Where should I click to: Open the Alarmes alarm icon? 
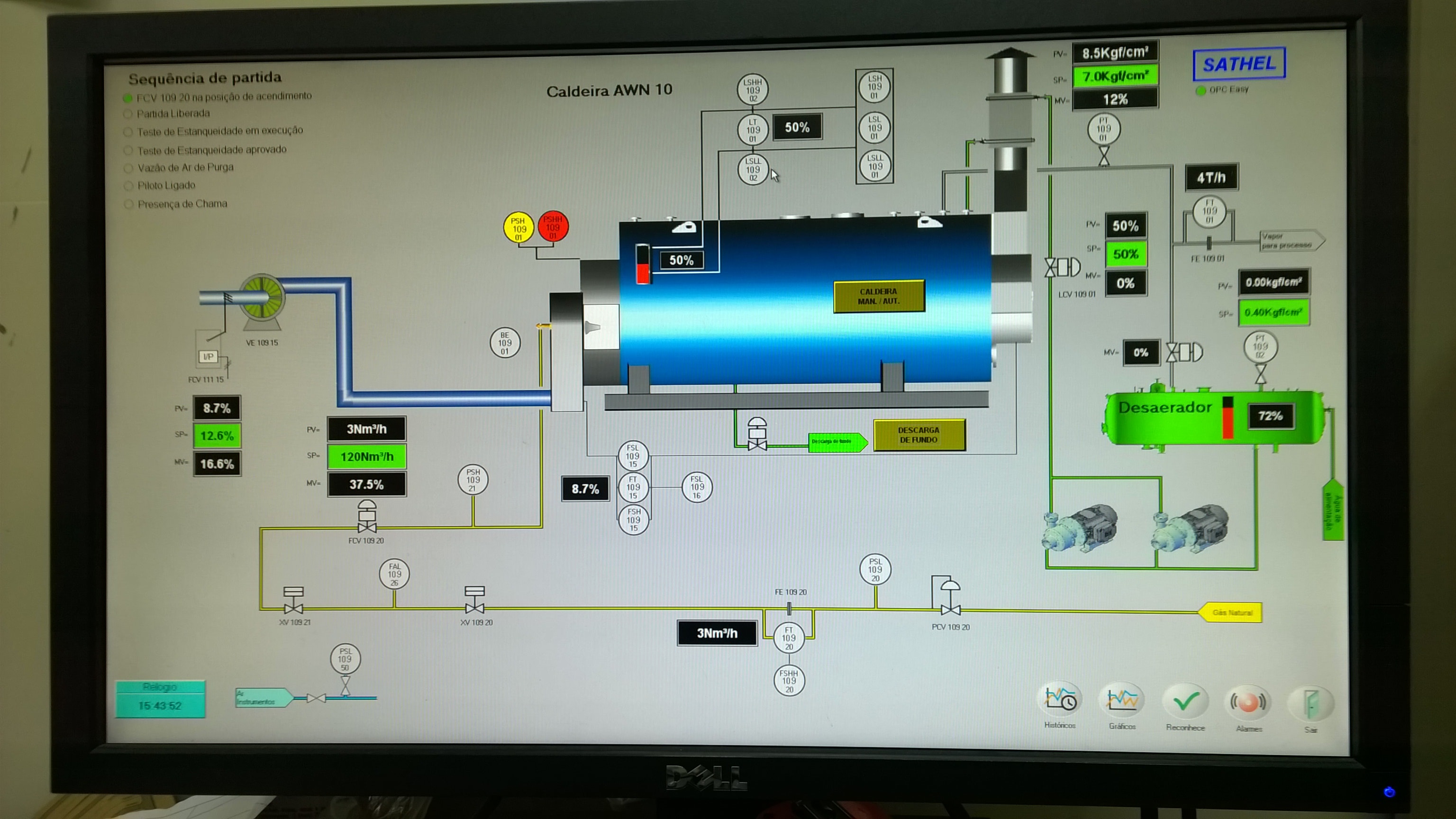coord(1248,702)
